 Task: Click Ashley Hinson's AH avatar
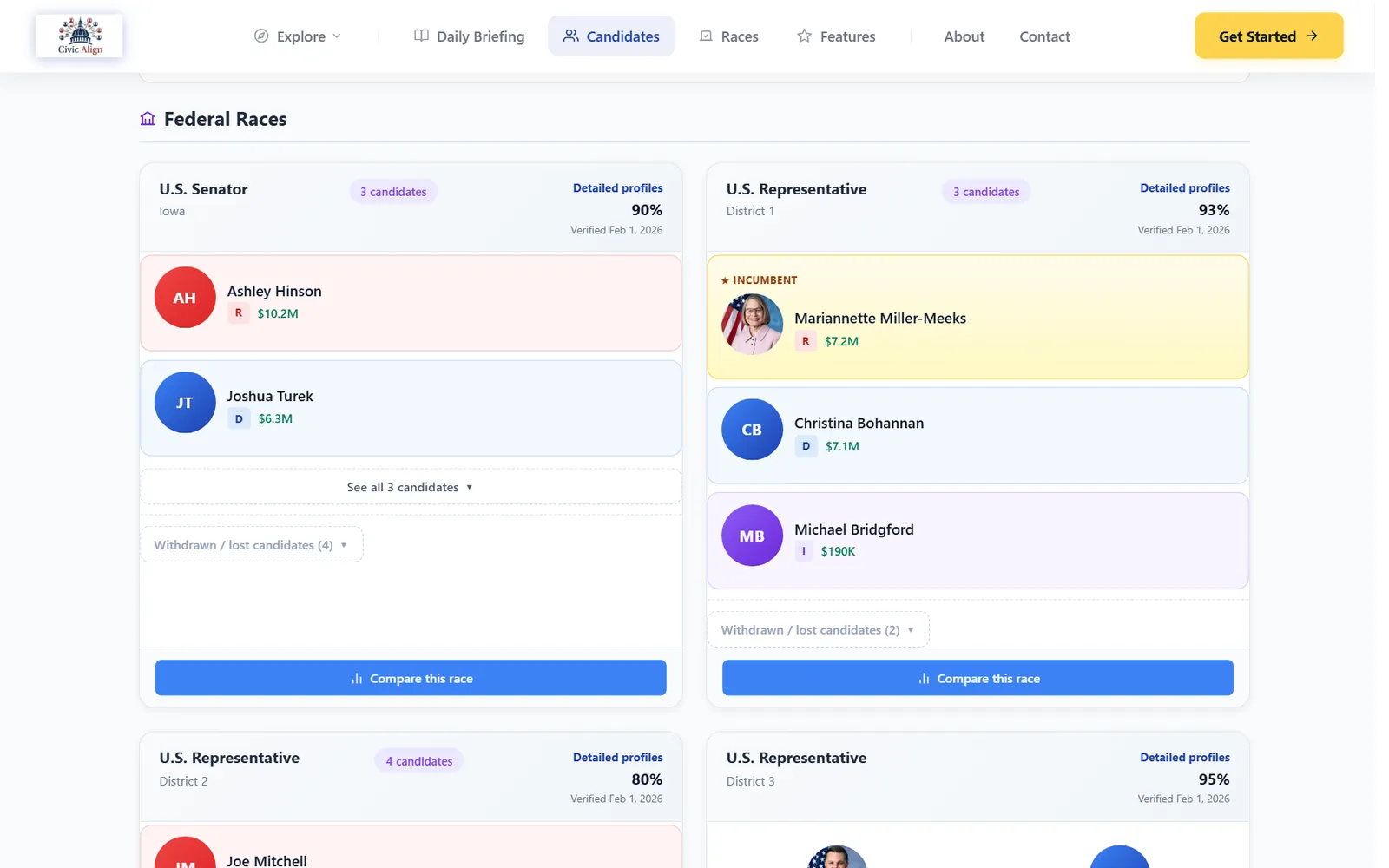[185, 298]
